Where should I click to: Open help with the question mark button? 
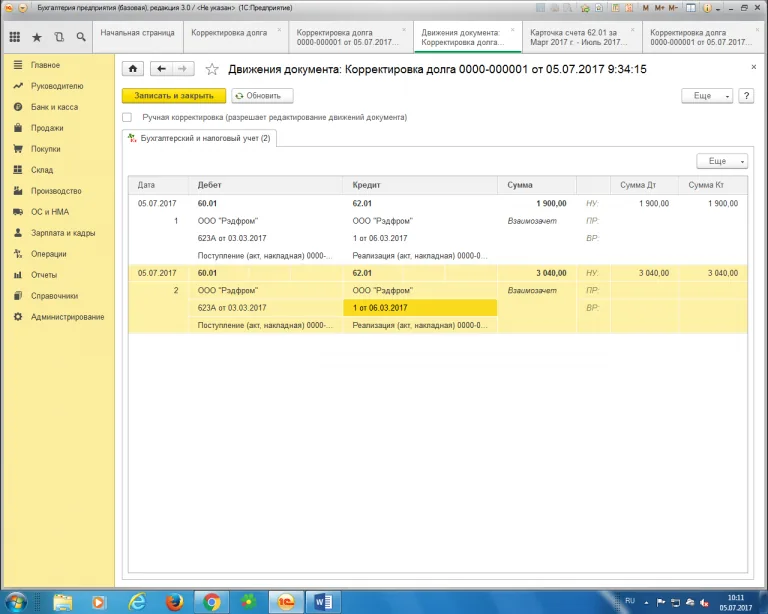[x=746, y=96]
